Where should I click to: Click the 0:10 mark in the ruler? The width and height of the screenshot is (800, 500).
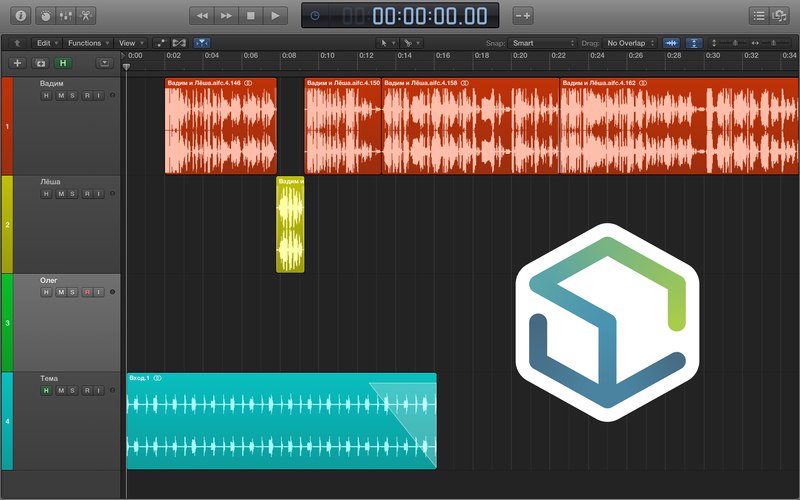tap(327, 55)
